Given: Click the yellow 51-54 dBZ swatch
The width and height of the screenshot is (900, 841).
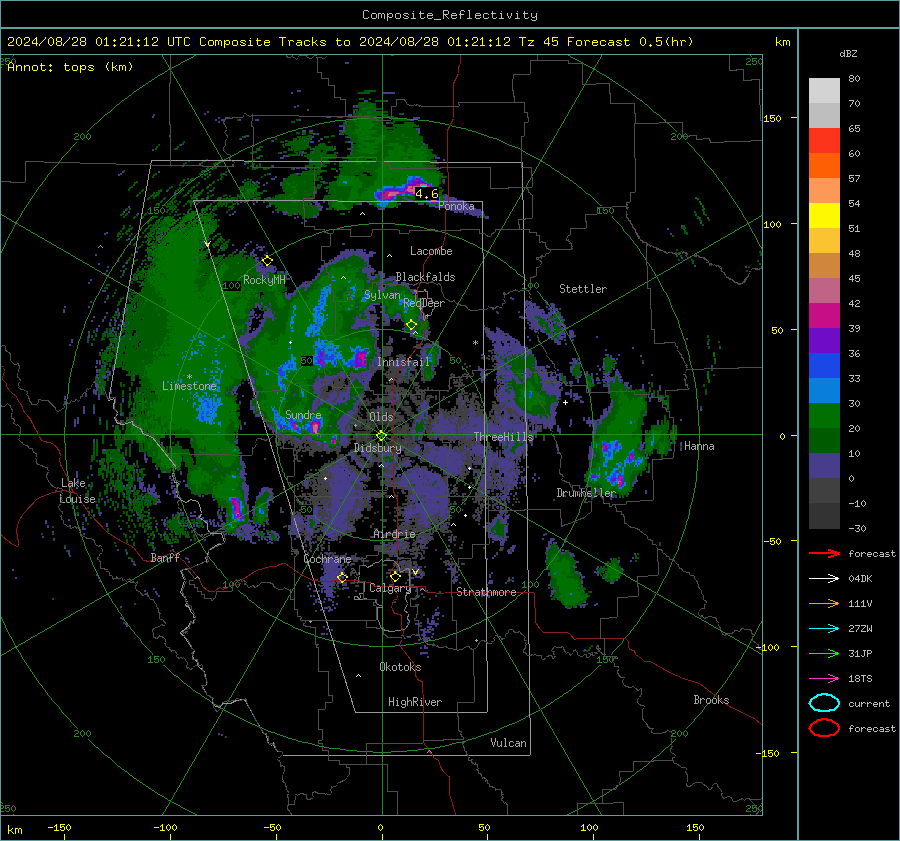Looking at the screenshot, I should tap(824, 216).
